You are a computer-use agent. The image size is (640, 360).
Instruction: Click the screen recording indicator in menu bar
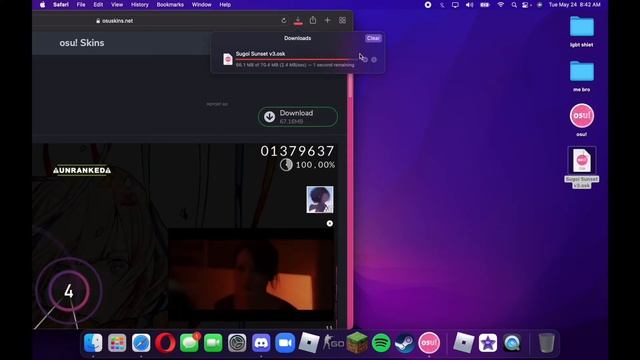coord(428,5)
